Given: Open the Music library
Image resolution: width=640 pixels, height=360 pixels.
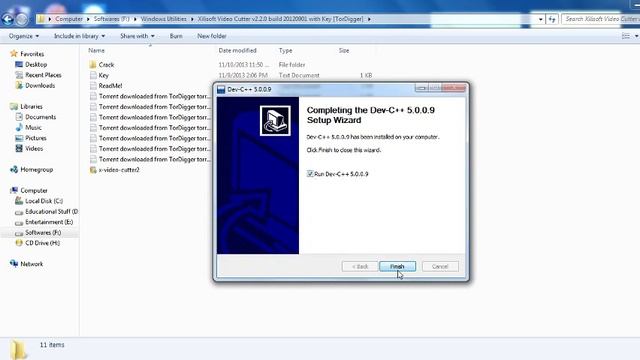Looking at the screenshot, I should pos(33,128).
